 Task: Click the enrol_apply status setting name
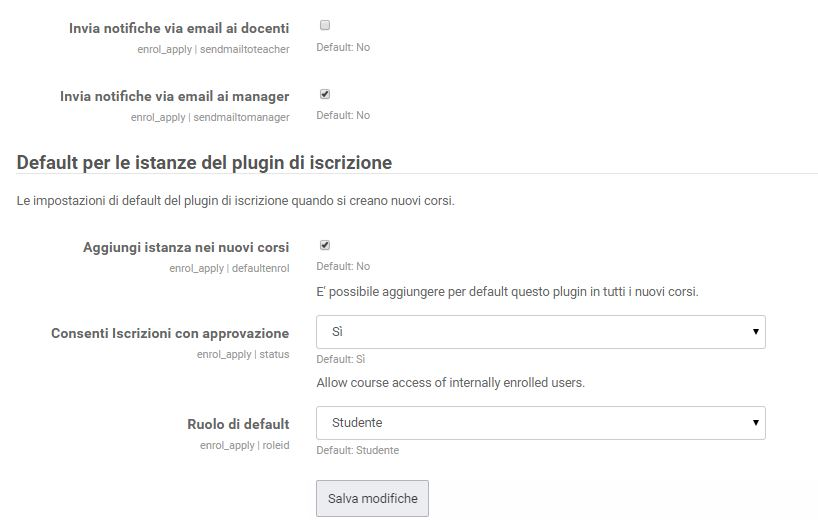tap(243, 354)
